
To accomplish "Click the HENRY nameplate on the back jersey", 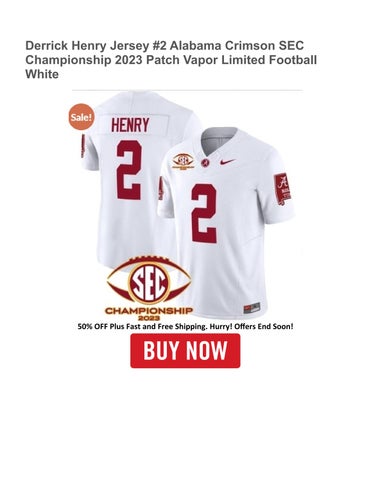I will pos(130,125).
